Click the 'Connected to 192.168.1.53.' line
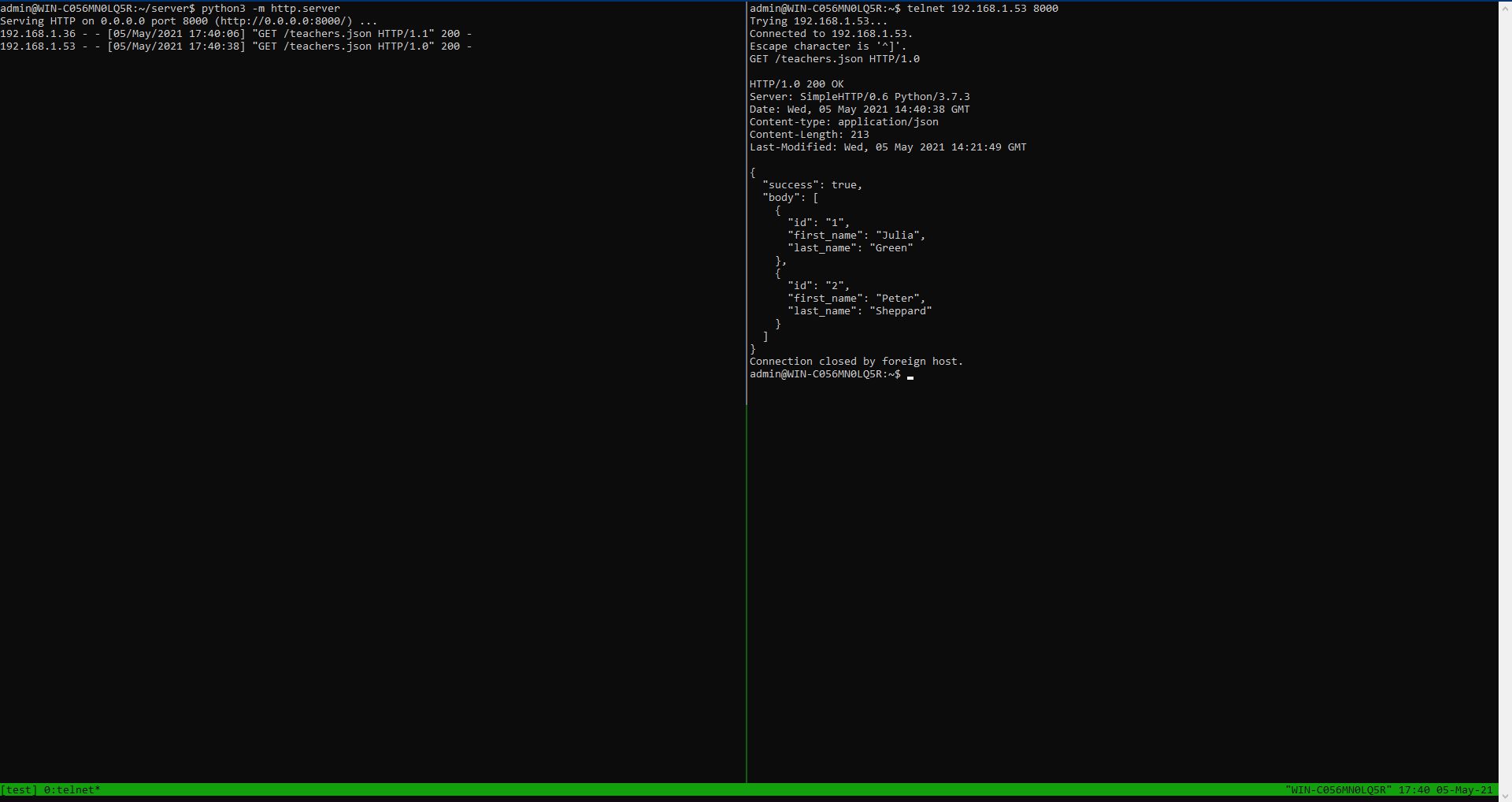The width and height of the screenshot is (1512, 802). [x=832, y=34]
